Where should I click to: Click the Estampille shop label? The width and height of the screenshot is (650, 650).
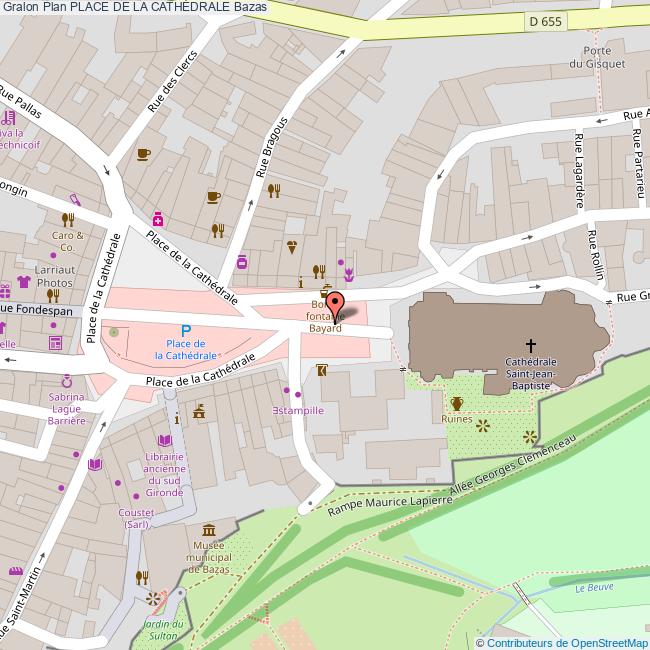click(x=298, y=410)
